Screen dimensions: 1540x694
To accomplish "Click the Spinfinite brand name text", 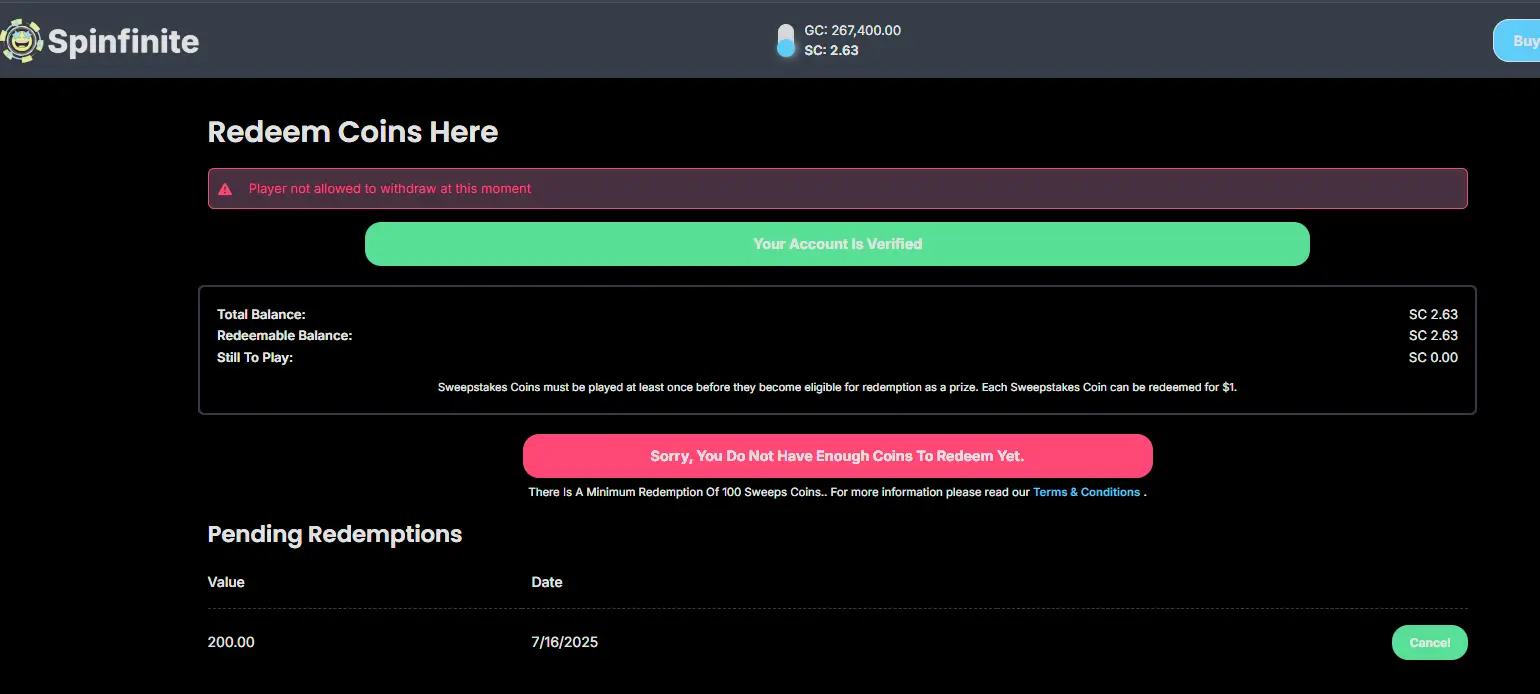I will (x=123, y=42).
